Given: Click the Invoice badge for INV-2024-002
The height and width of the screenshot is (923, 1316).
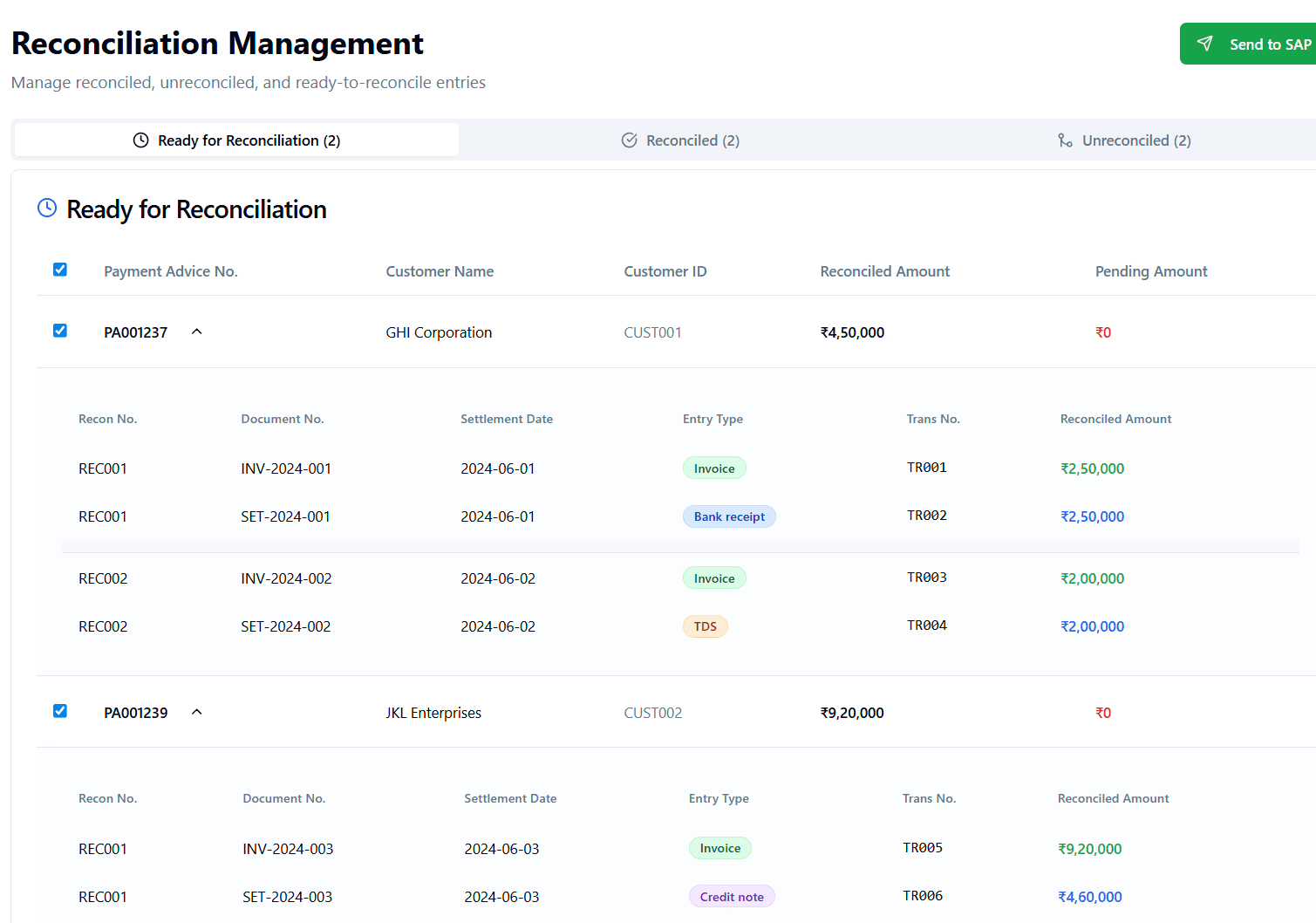Looking at the screenshot, I should point(714,578).
